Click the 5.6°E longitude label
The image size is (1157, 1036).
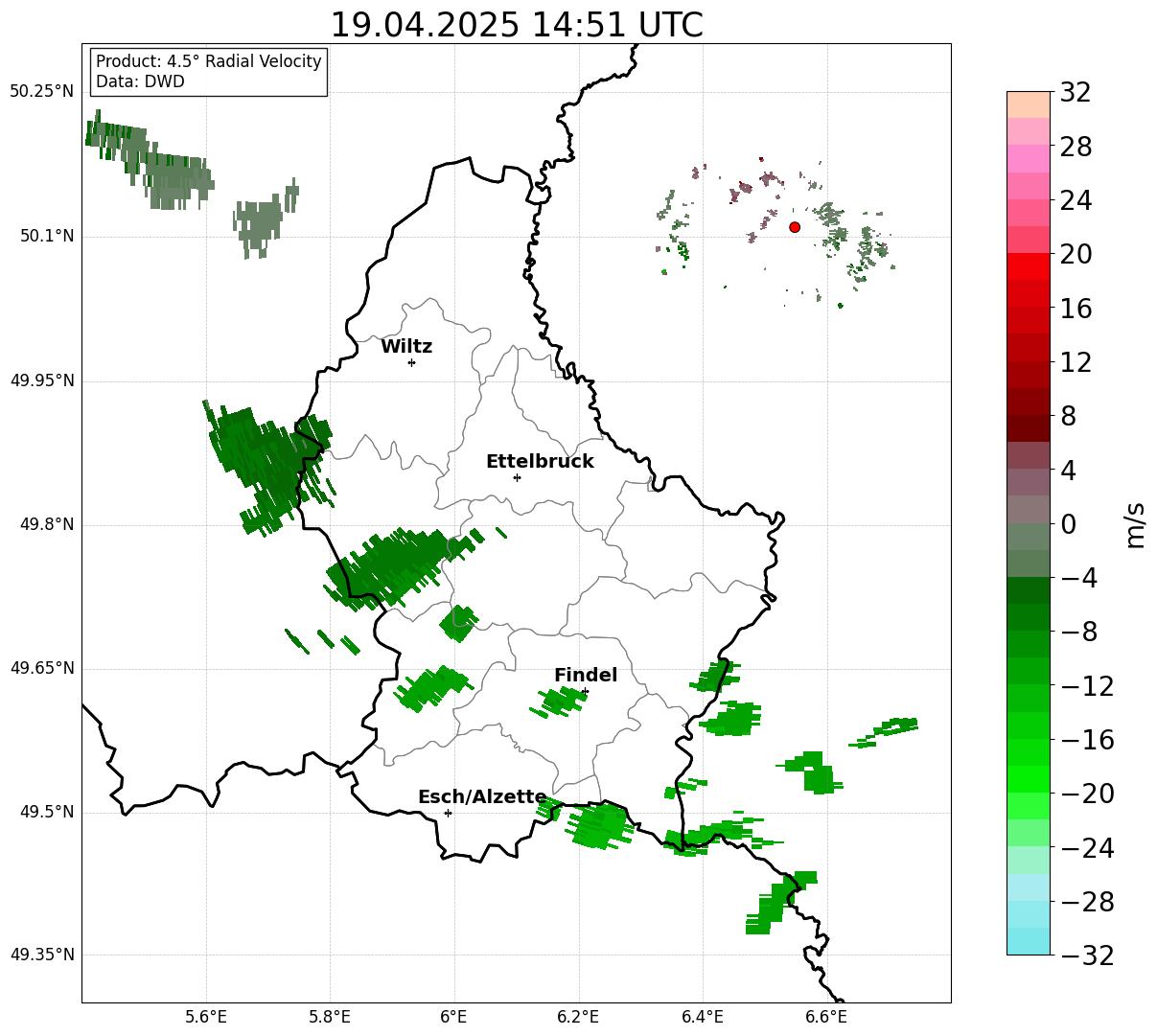(x=206, y=1017)
